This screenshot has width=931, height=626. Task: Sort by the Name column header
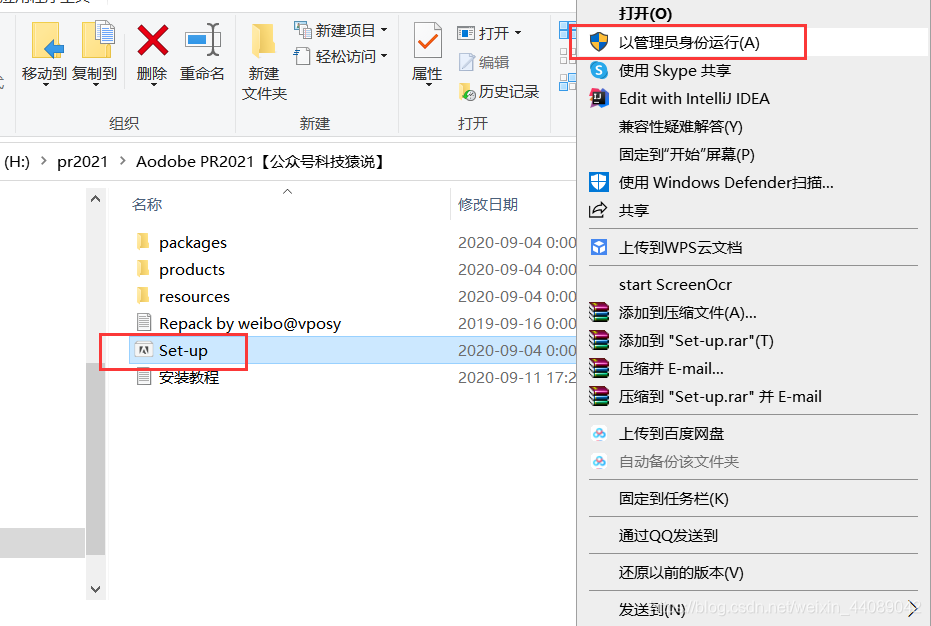[x=147, y=204]
